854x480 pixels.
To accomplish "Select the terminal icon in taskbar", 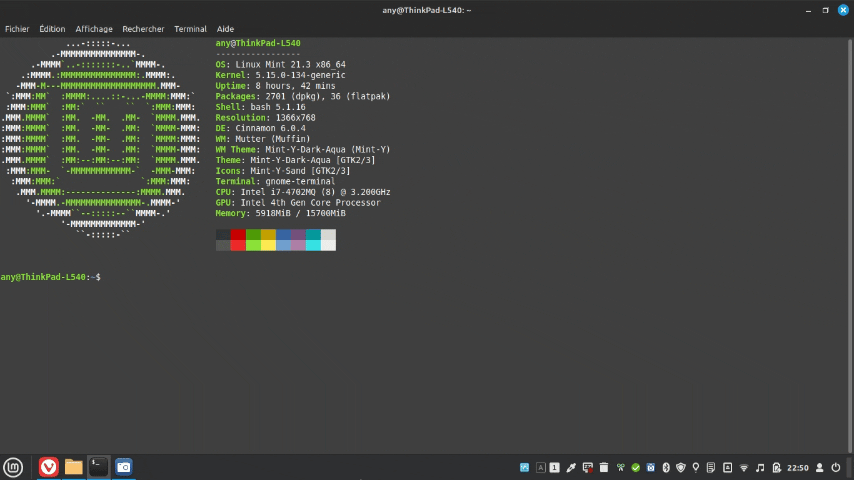I will point(99,467).
